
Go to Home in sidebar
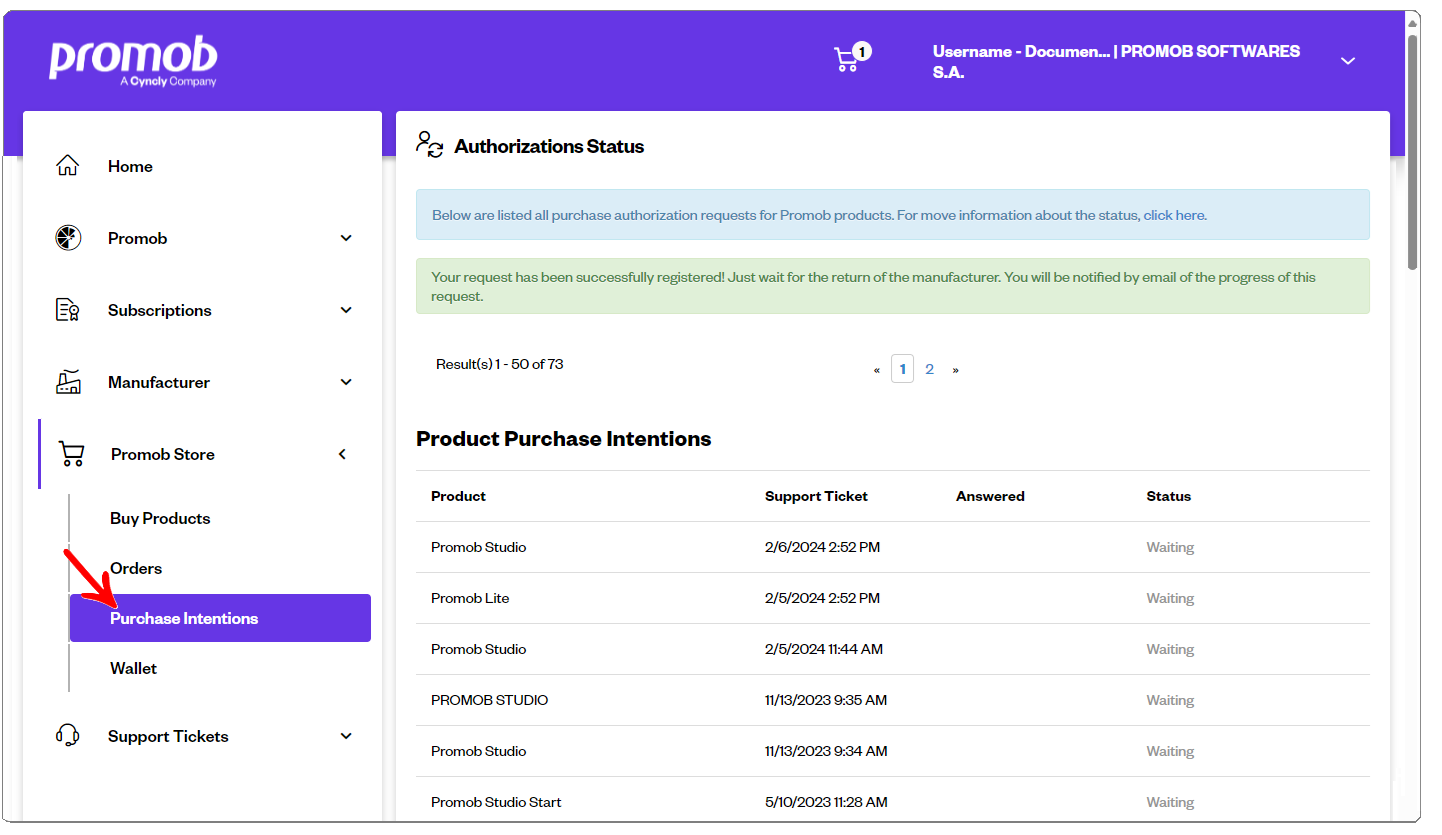point(130,166)
